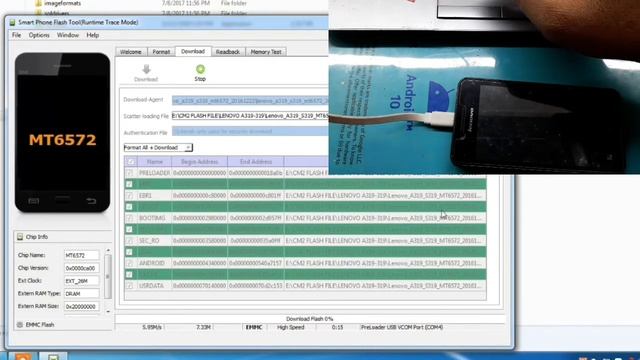Click the Ext Clock field EXT_26M
The width and height of the screenshot is (640, 360).
coord(81,281)
